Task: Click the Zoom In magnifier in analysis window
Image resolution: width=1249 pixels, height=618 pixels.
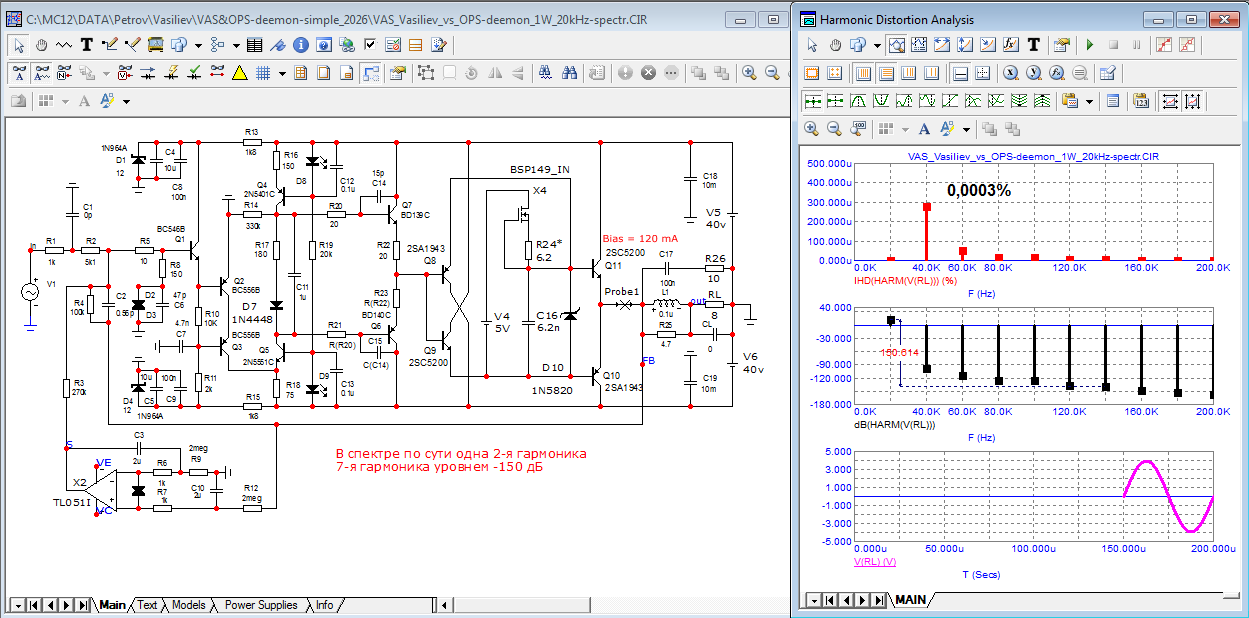Action: tap(812, 129)
